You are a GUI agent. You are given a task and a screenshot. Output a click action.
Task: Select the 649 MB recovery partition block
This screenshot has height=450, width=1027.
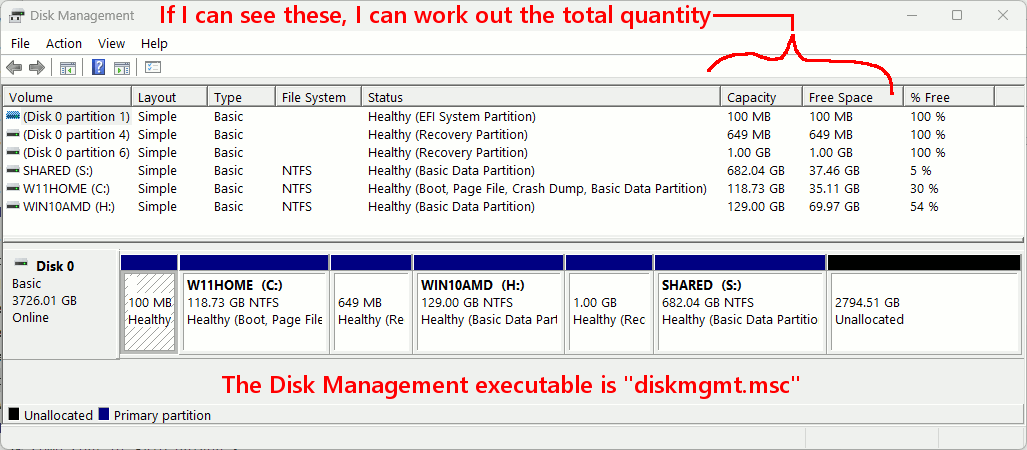[371, 312]
